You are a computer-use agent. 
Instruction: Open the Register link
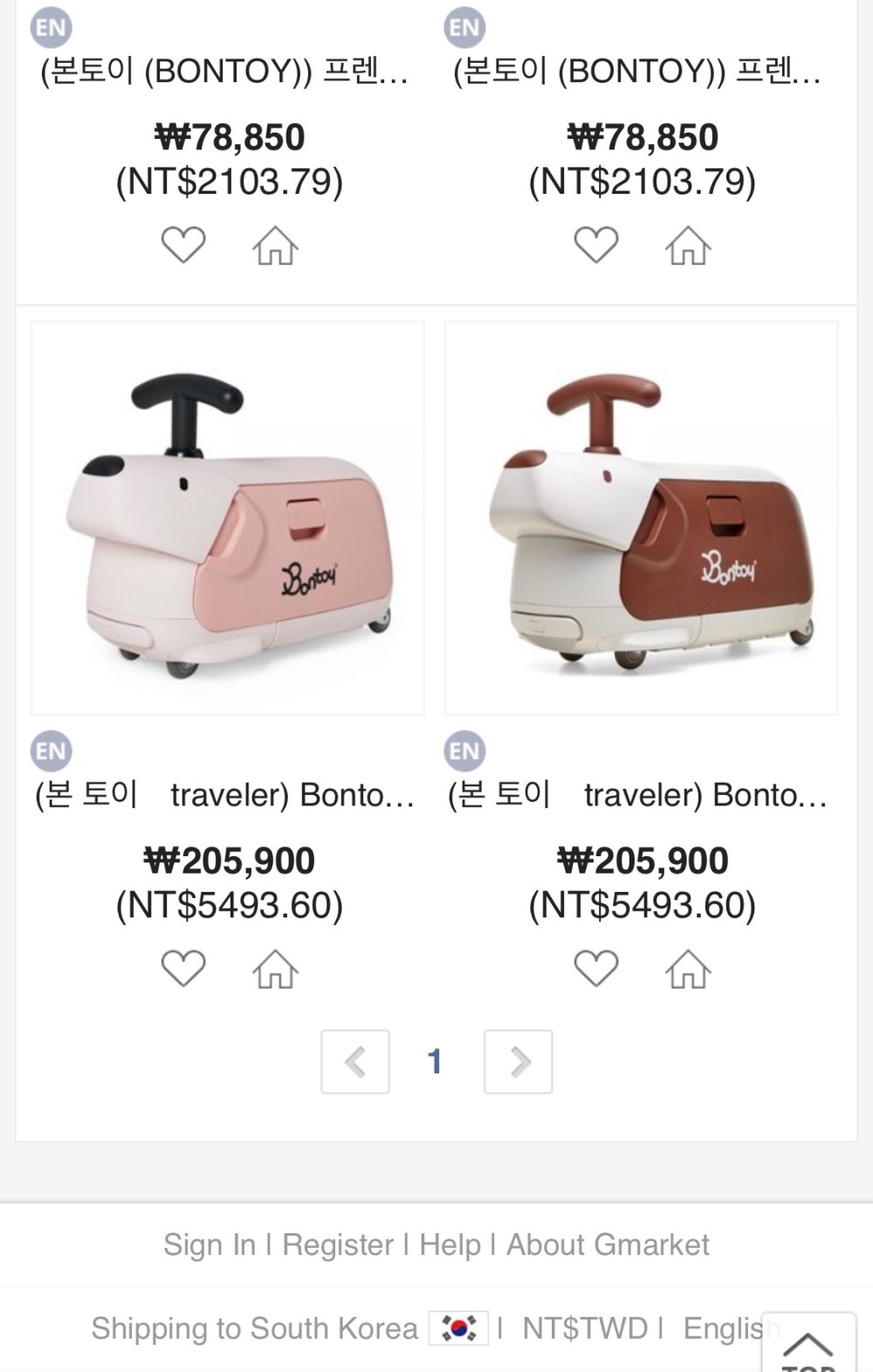(338, 1245)
